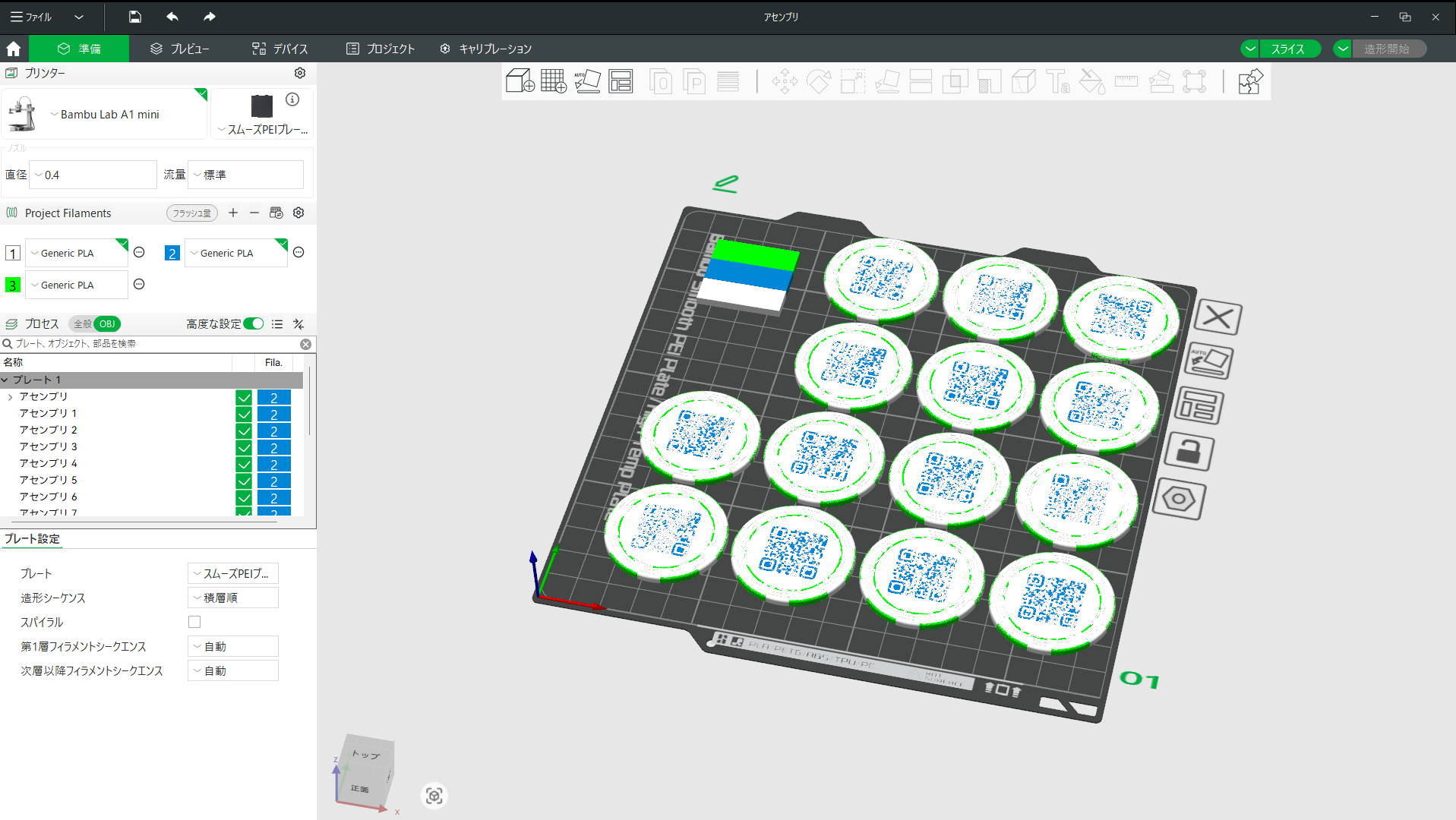Open filament 2 Generic PLA dropdown
The height and width of the screenshot is (820, 1456).
point(236,253)
